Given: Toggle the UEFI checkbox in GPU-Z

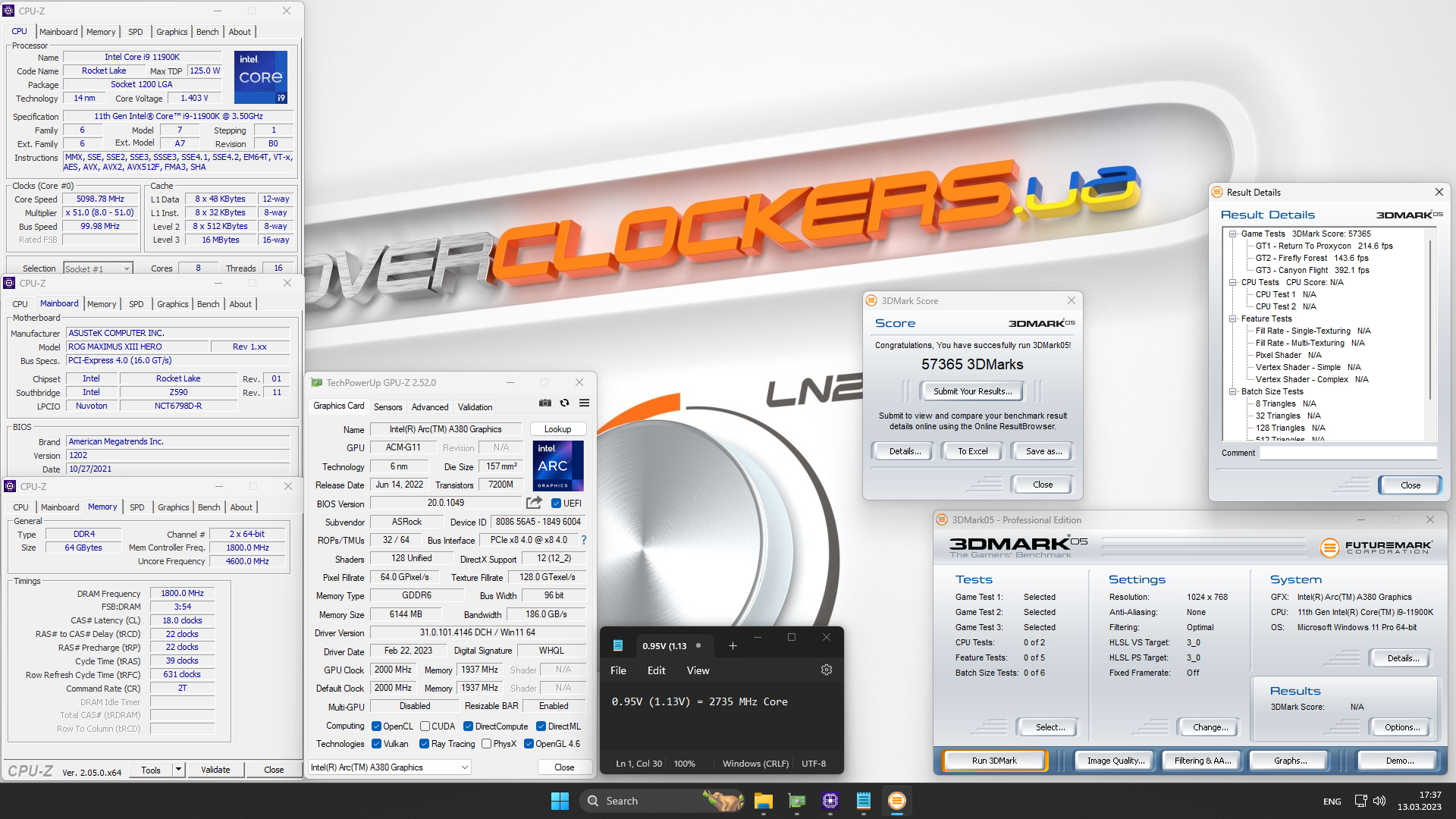Looking at the screenshot, I should tap(556, 504).
